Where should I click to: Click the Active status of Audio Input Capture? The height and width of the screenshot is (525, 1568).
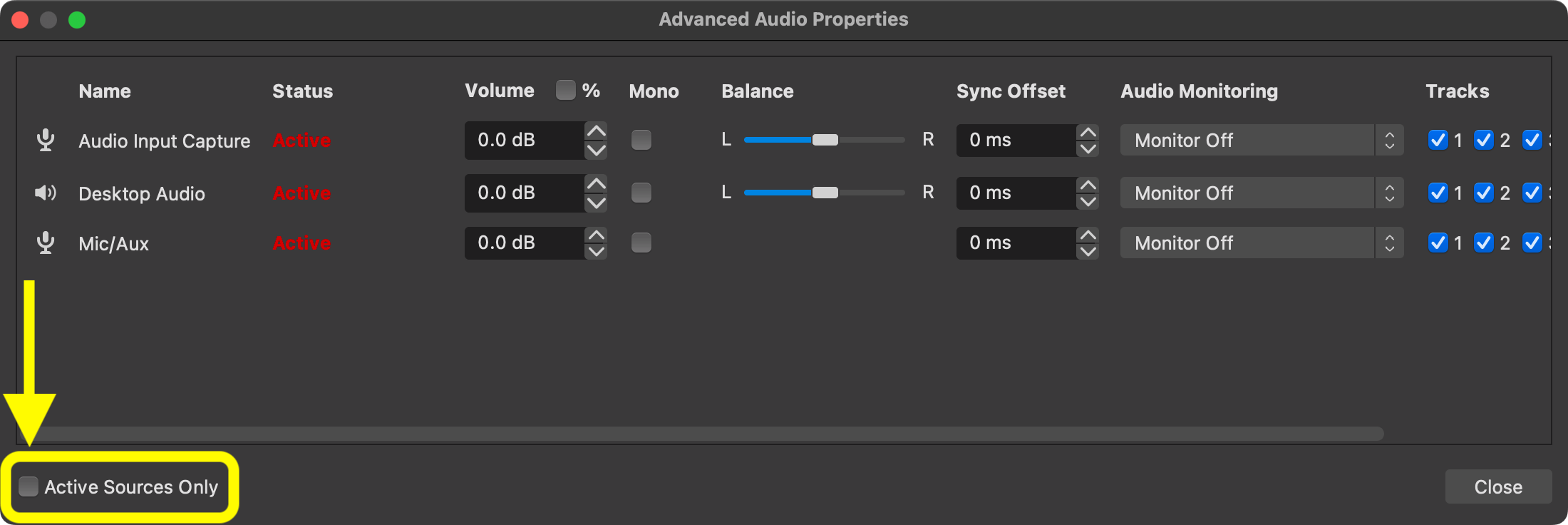pyautogui.click(x=302, y=140)
